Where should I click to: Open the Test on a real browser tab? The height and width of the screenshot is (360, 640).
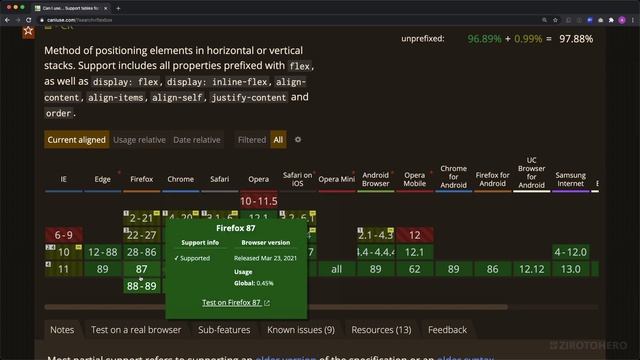point(136,330)
